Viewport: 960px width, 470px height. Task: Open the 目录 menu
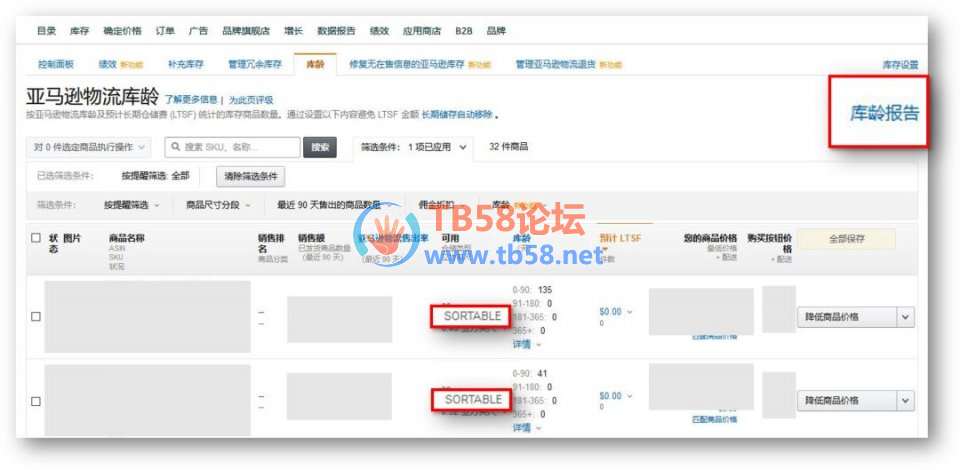47,31
